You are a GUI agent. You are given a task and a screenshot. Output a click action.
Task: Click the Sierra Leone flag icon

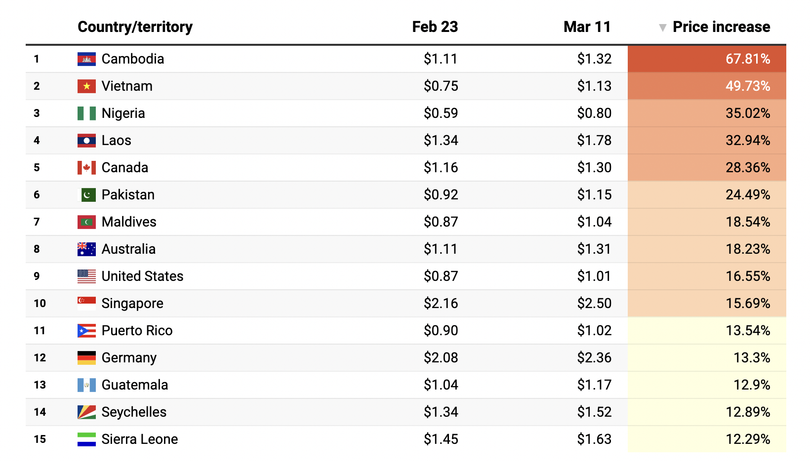(x=86, y=439)
